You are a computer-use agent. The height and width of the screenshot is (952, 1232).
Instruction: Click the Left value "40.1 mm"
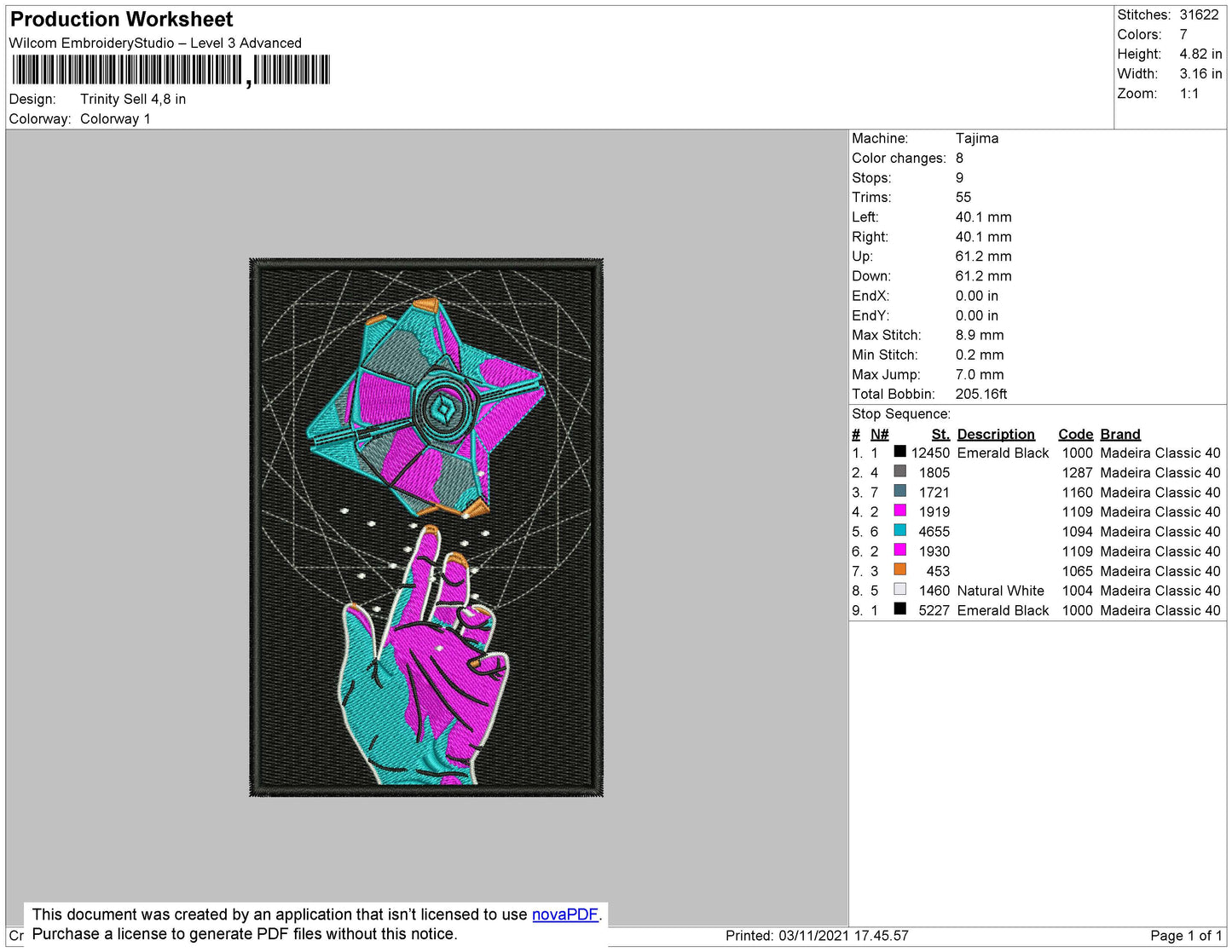984,216
